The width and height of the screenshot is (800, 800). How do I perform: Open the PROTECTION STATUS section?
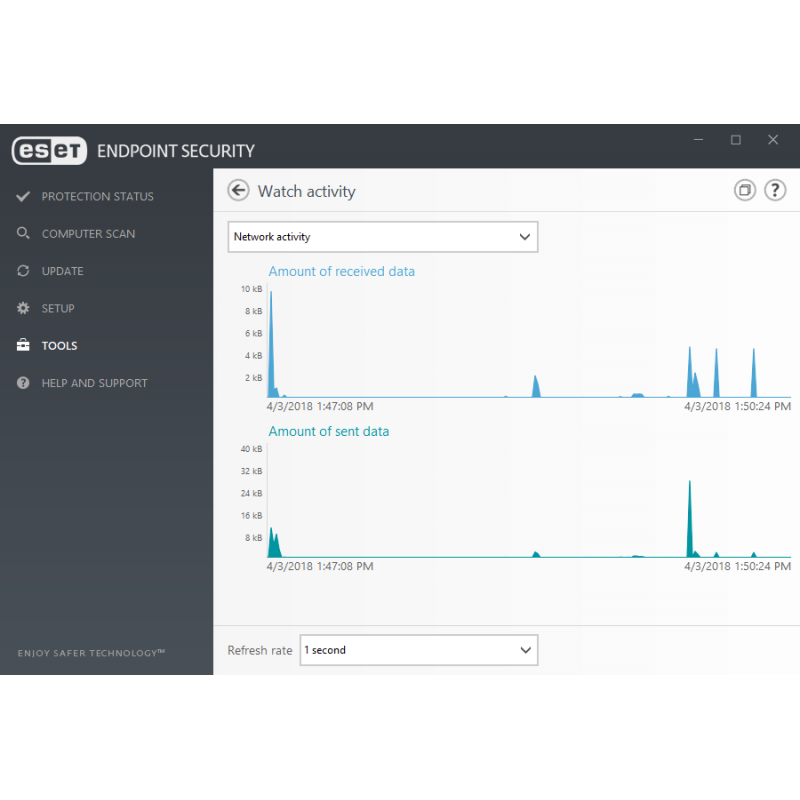click(97, 196)
